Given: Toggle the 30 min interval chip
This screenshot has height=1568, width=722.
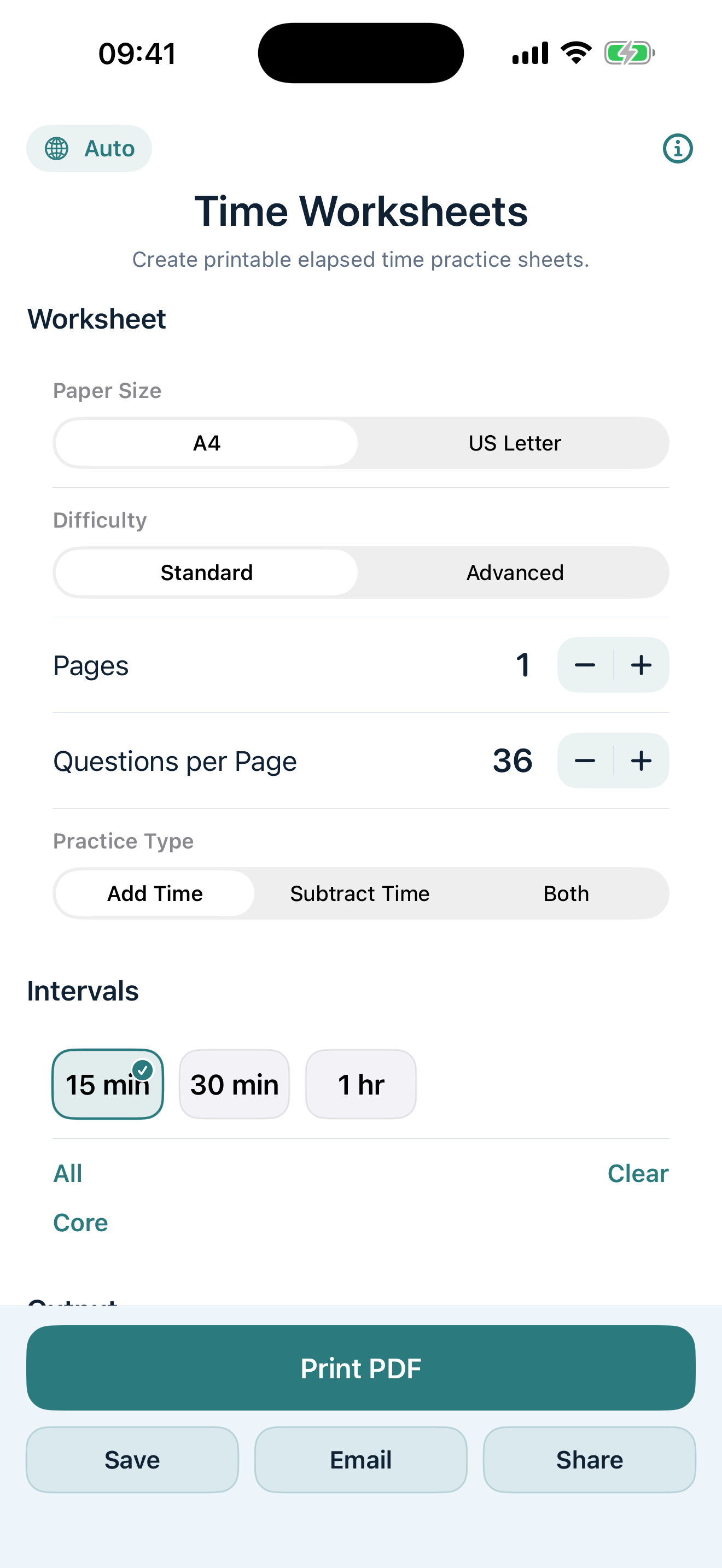Looking at the screenshot, I should point(234,1084).
